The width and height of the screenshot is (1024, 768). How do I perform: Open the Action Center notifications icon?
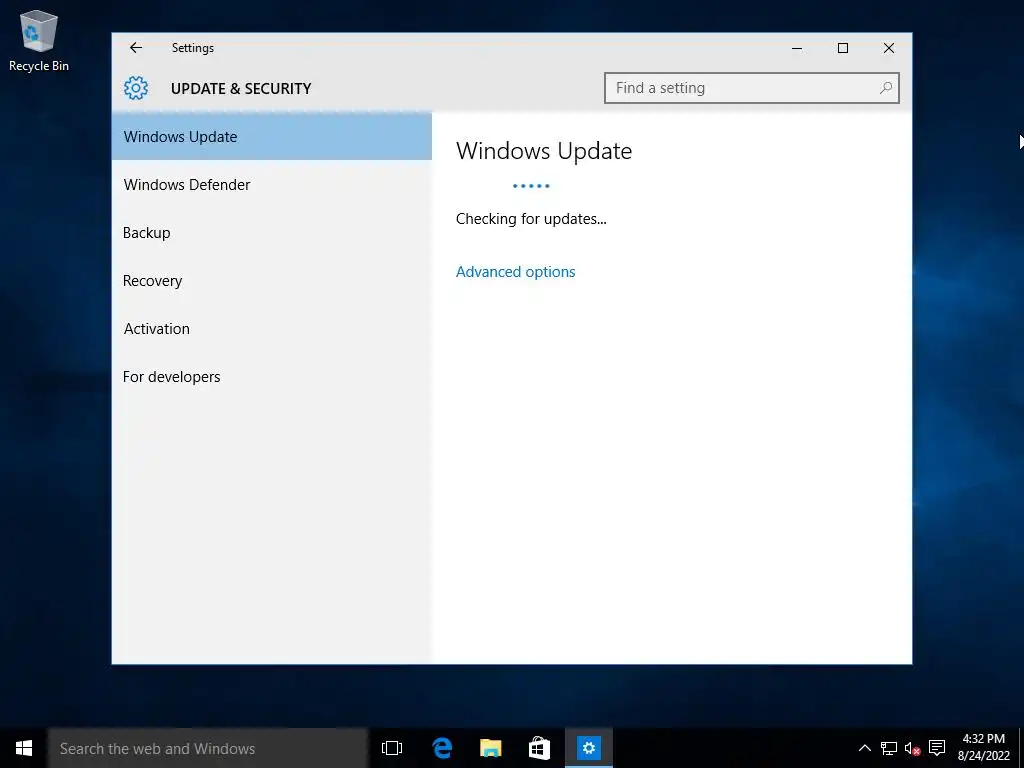[937, 748]
